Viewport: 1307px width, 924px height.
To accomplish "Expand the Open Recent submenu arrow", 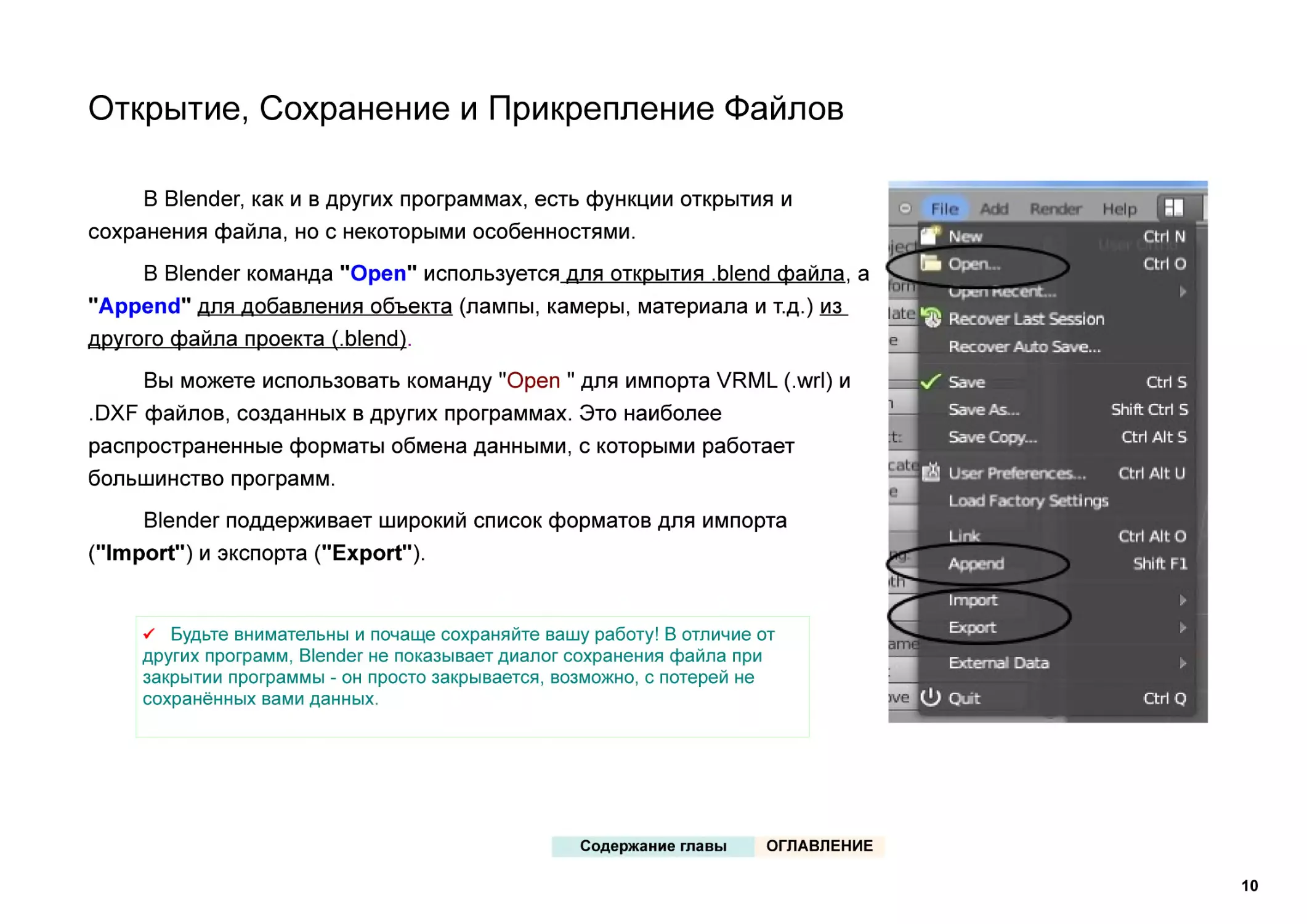I will [1183, 291].
